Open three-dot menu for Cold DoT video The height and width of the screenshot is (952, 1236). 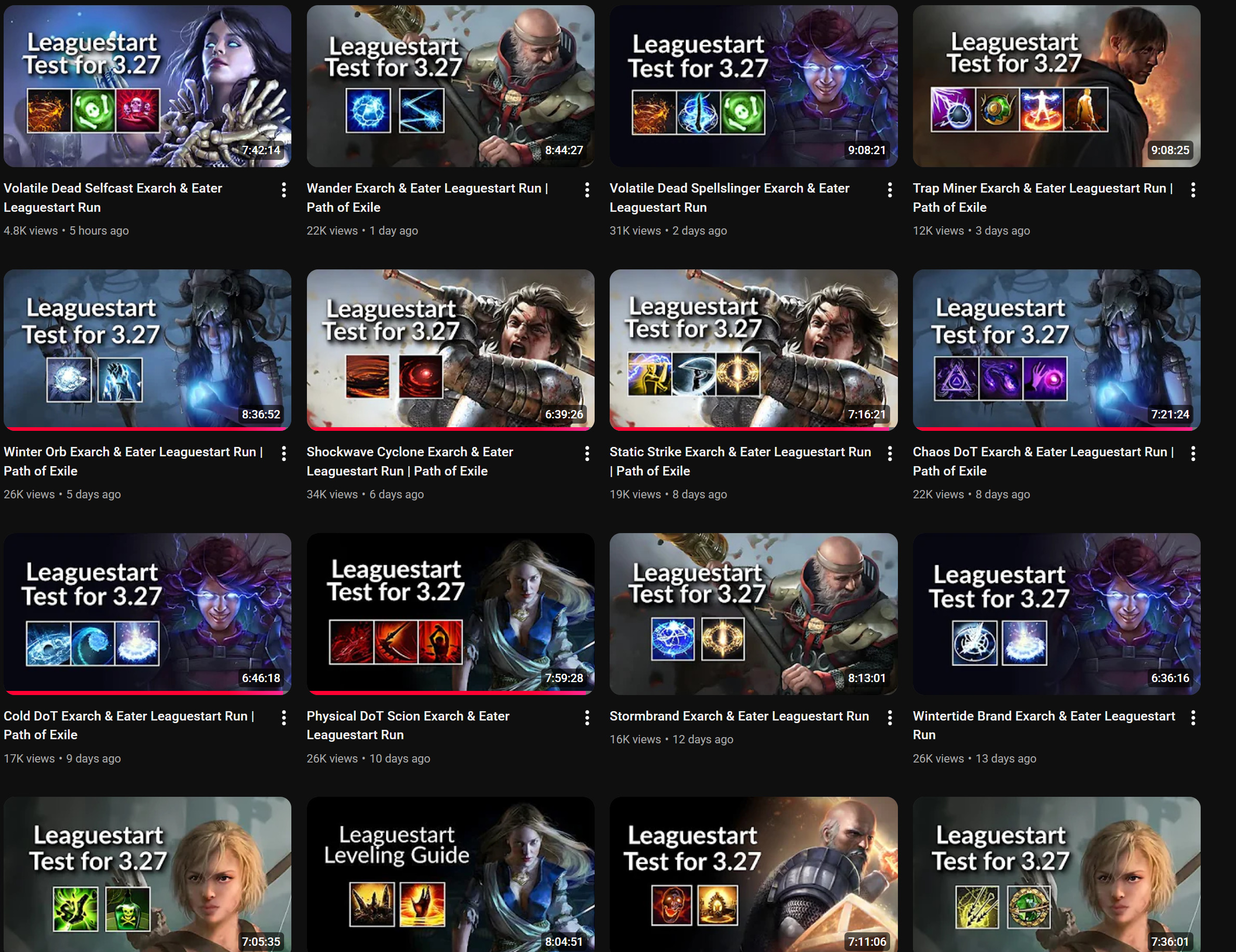284,718
